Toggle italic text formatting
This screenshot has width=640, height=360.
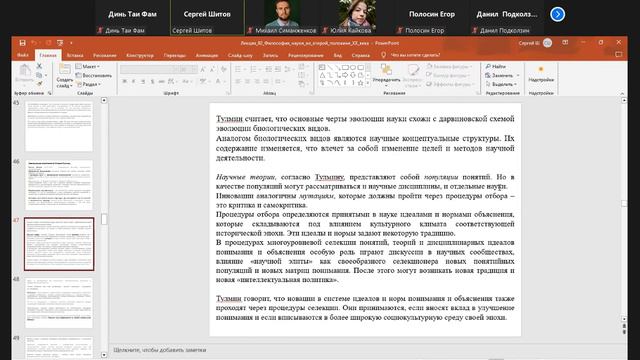point(133,82)
